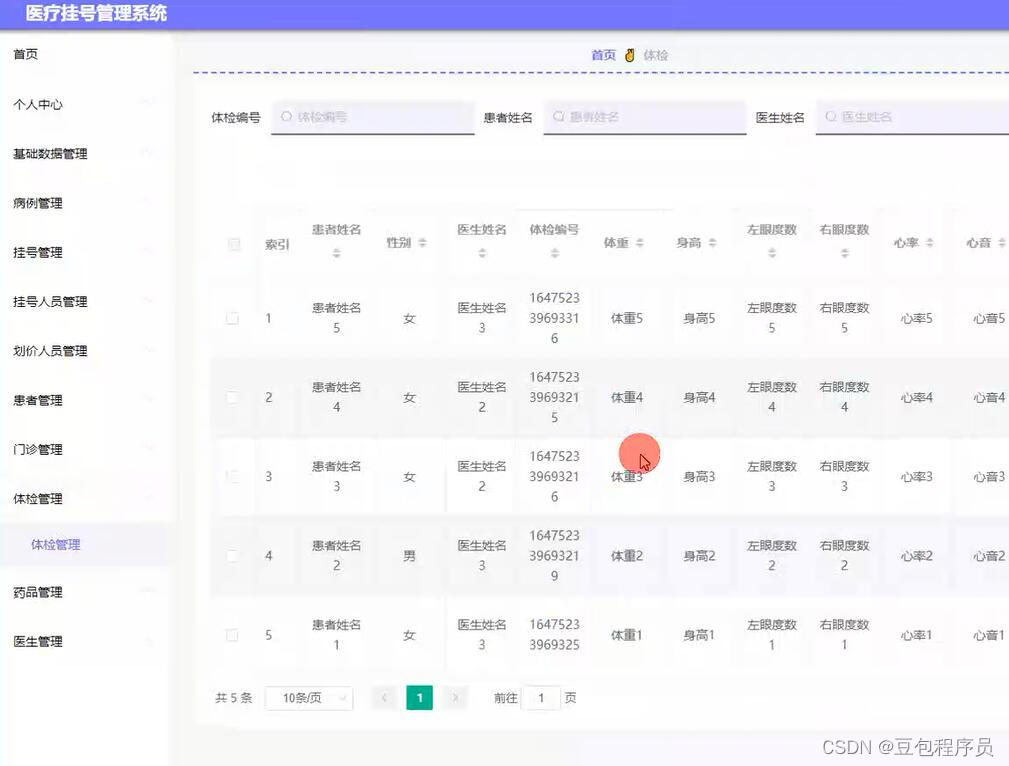
Task: Toggle the select-all checkbox in table header
Action: coord(232,244)
